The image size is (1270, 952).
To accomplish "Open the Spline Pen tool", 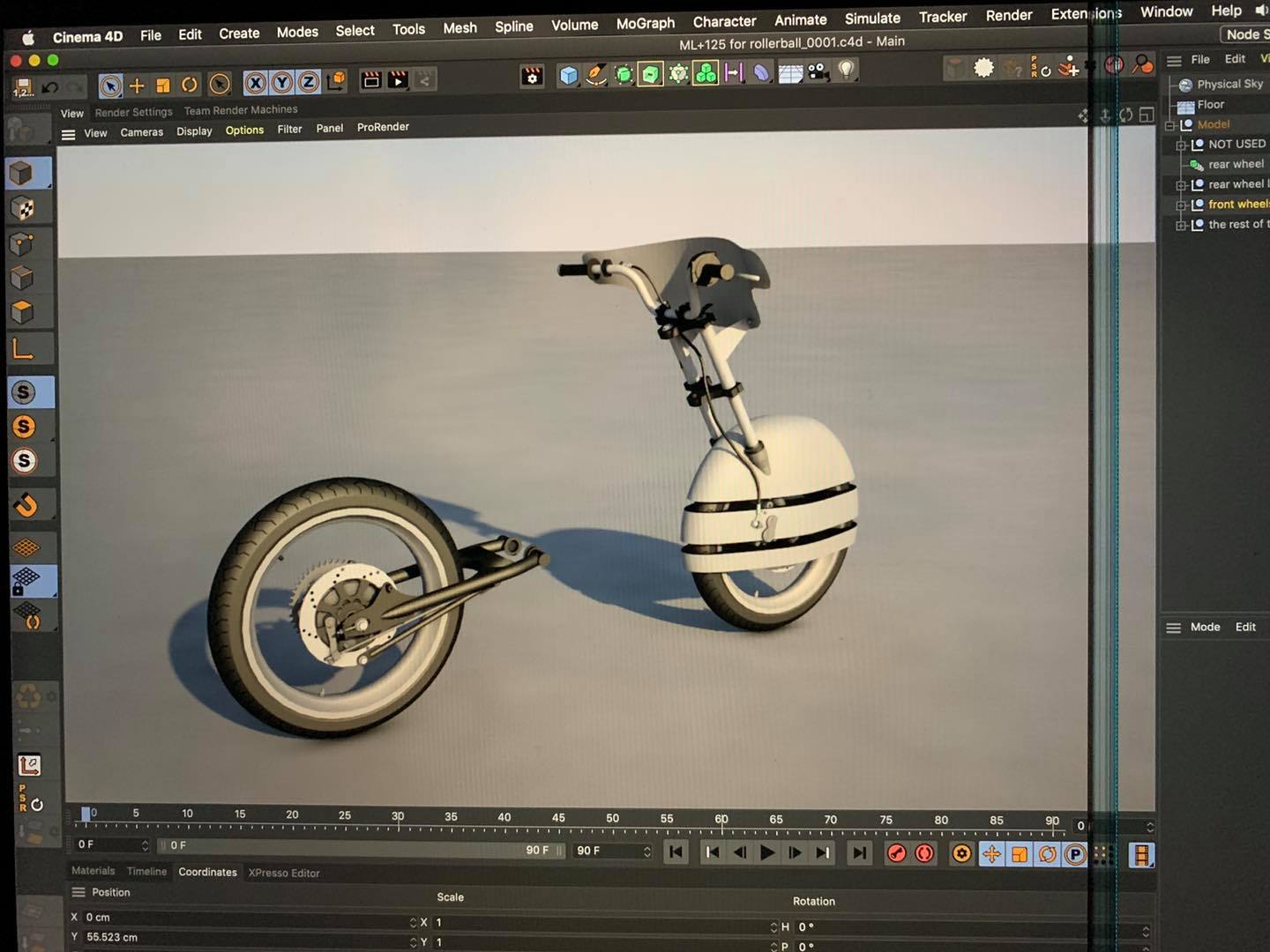I will coord(596,75).
